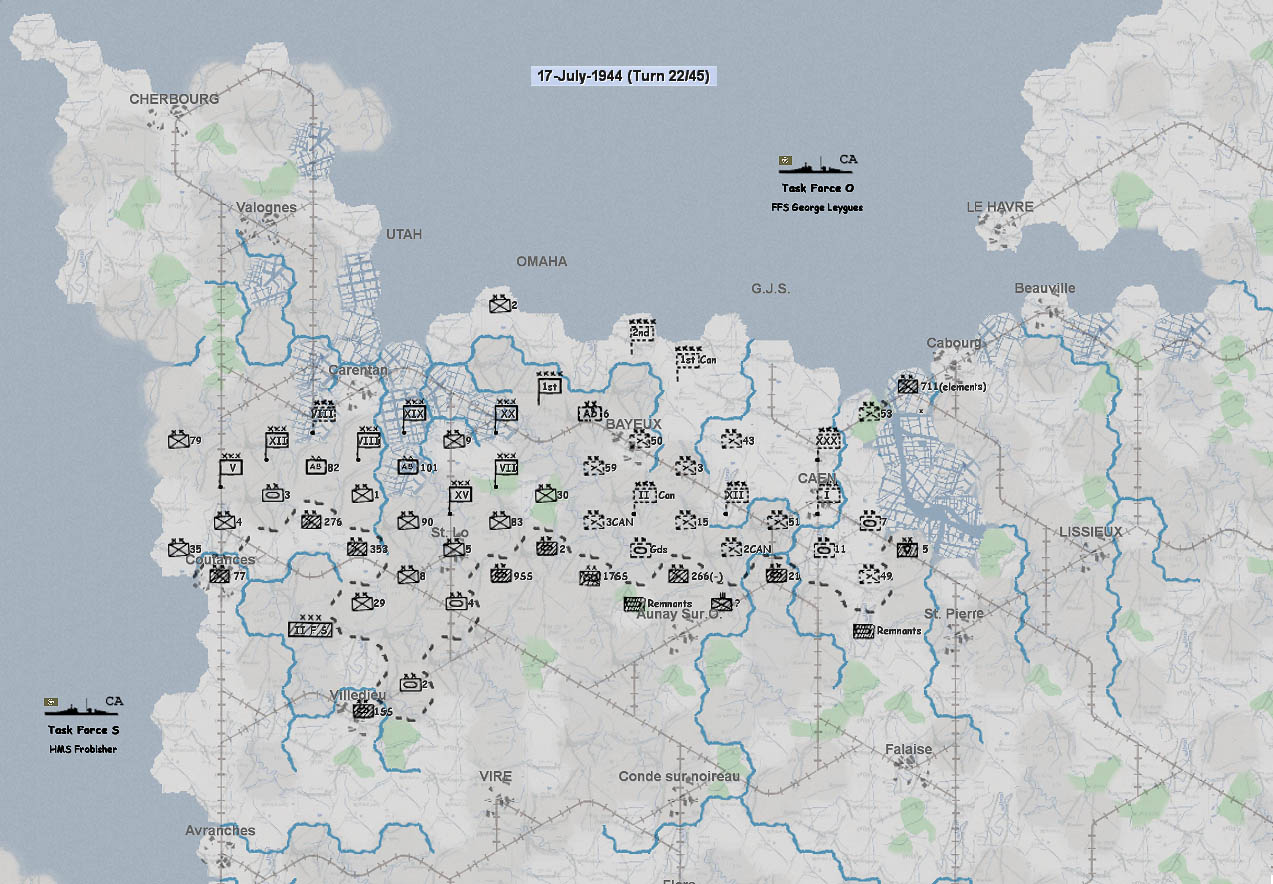This screenshot has height=884, width=1273.
Task: Select the 276 hatched enemy division
Action: pos(311,521)
